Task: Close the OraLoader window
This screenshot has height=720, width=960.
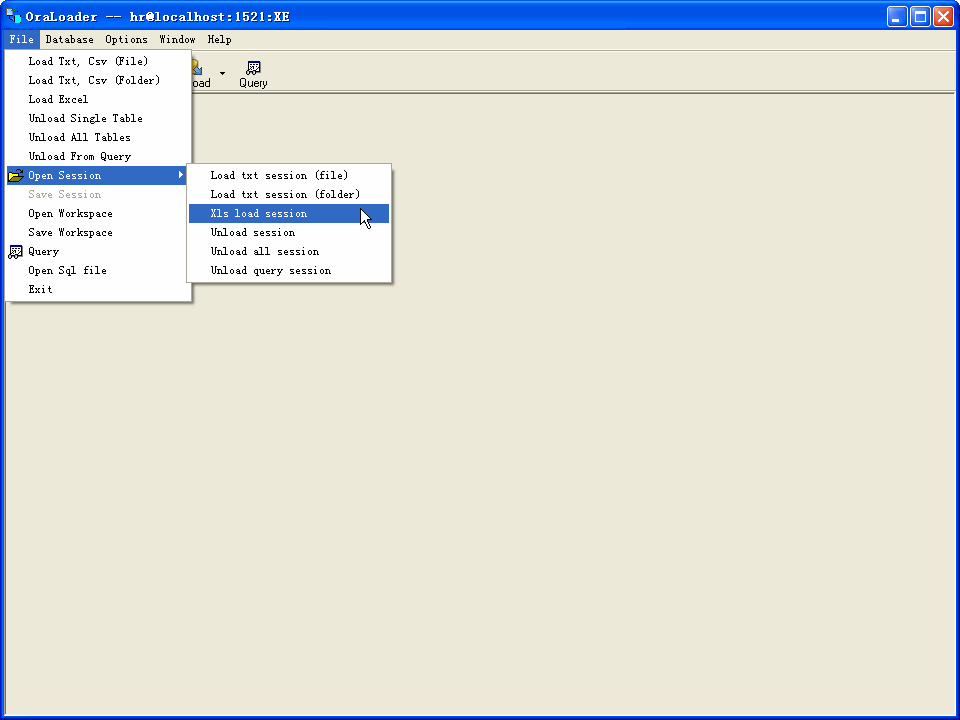Action: pyautogui.click(x=943, y=17)
